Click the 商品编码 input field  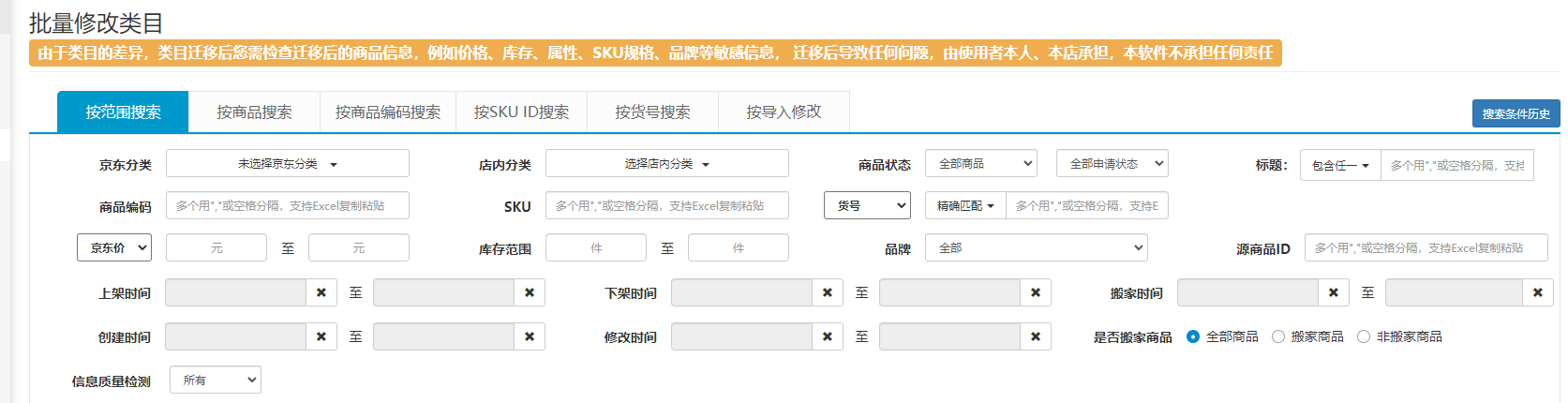[288, 206]
